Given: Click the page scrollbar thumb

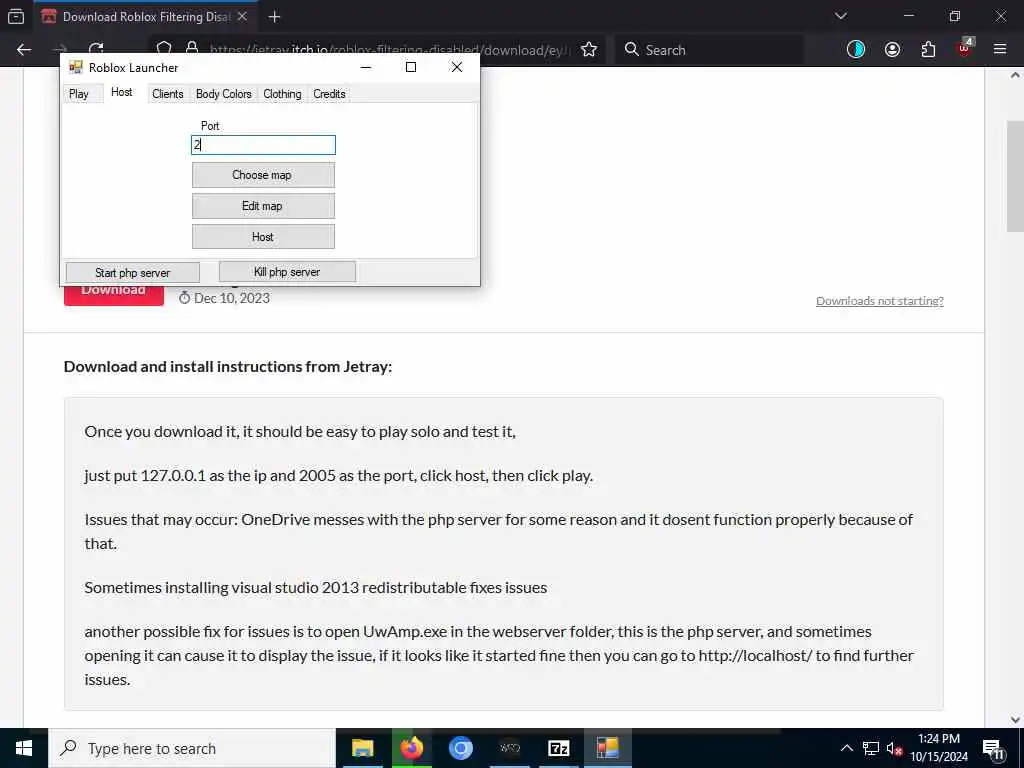Looking at the screenshot, I should (1015, 176).
